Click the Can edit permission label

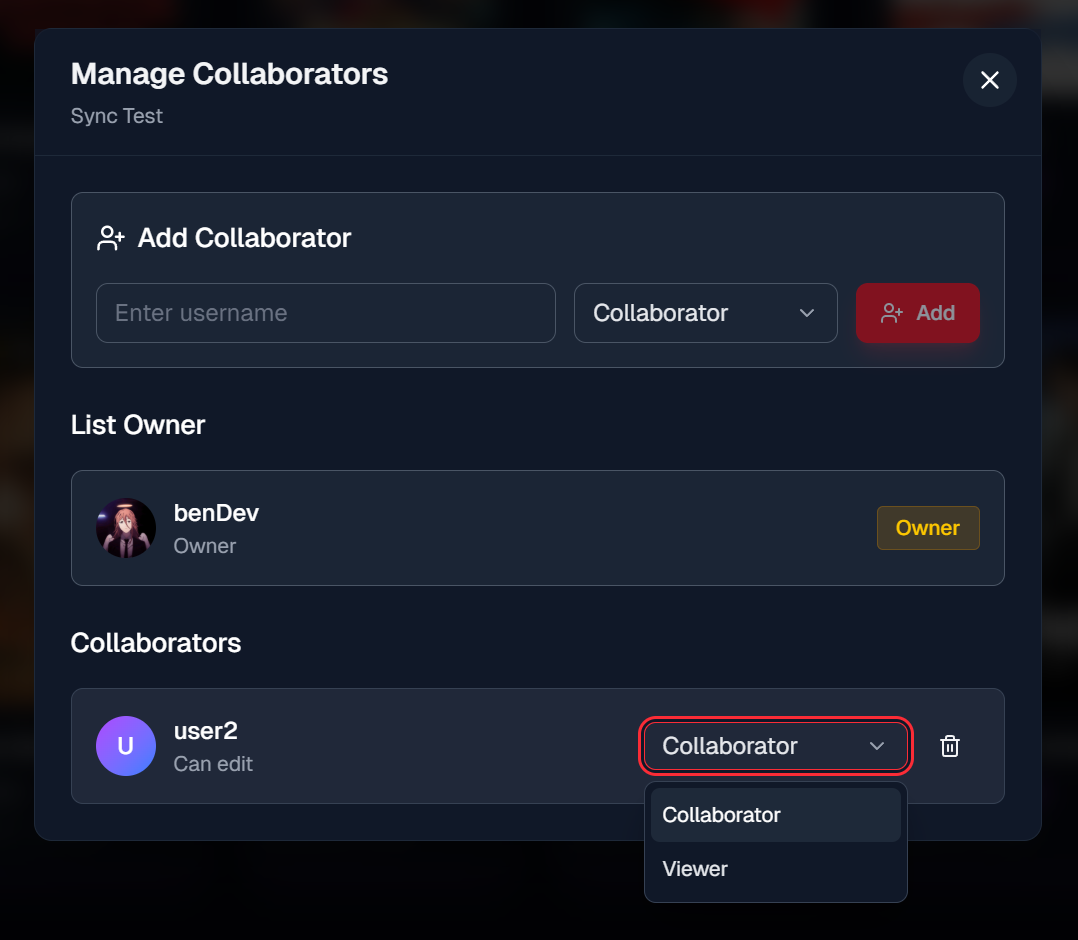coord(213,764)
